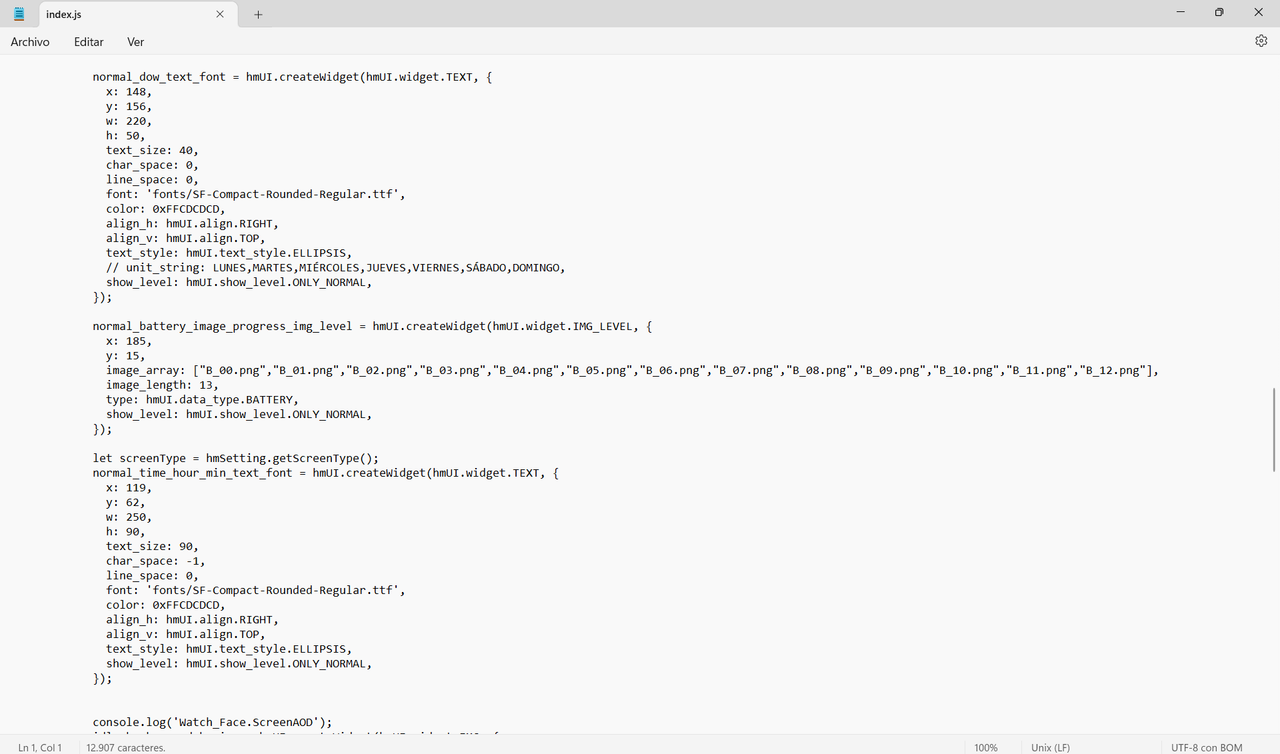Viewport: 1280px width, 754px height.
Task: Click the Unix (LF) line ending indicator
Action: (1051, 747)
